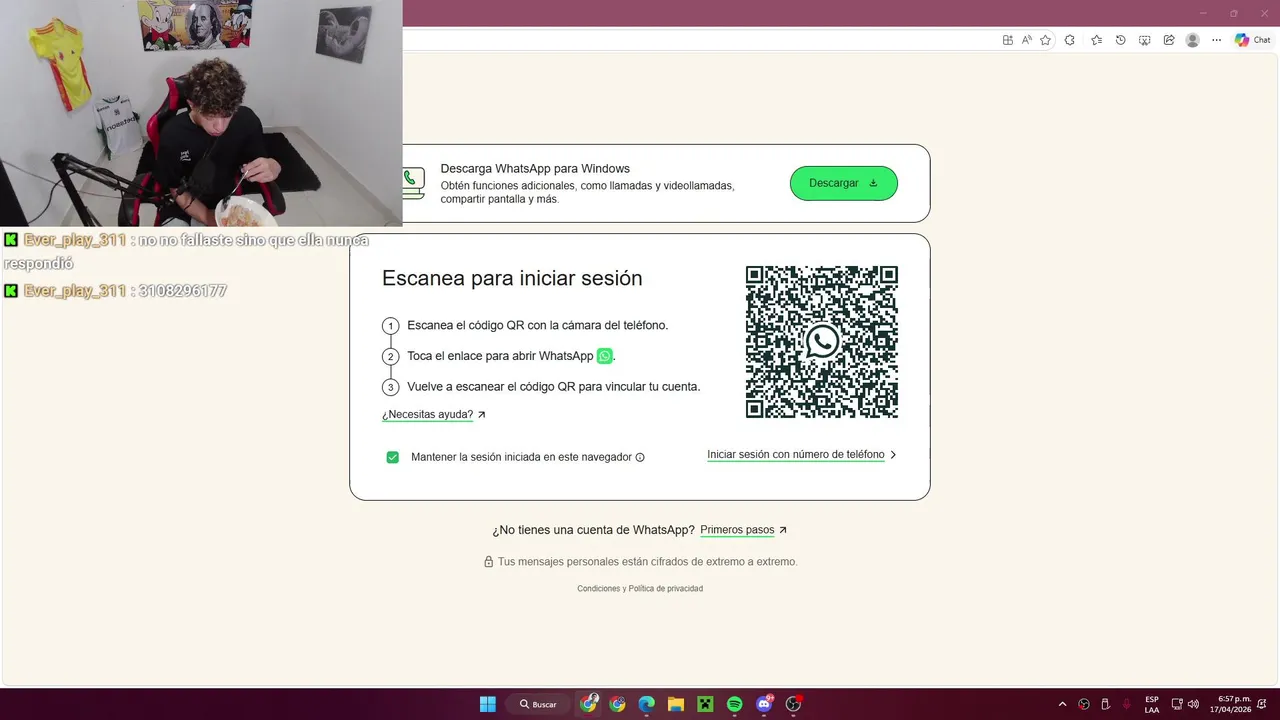Click the laptop phone icon beside Descarga WhatsApp
The width and height of the screenshot is (1280, 720).
[412, 183]
